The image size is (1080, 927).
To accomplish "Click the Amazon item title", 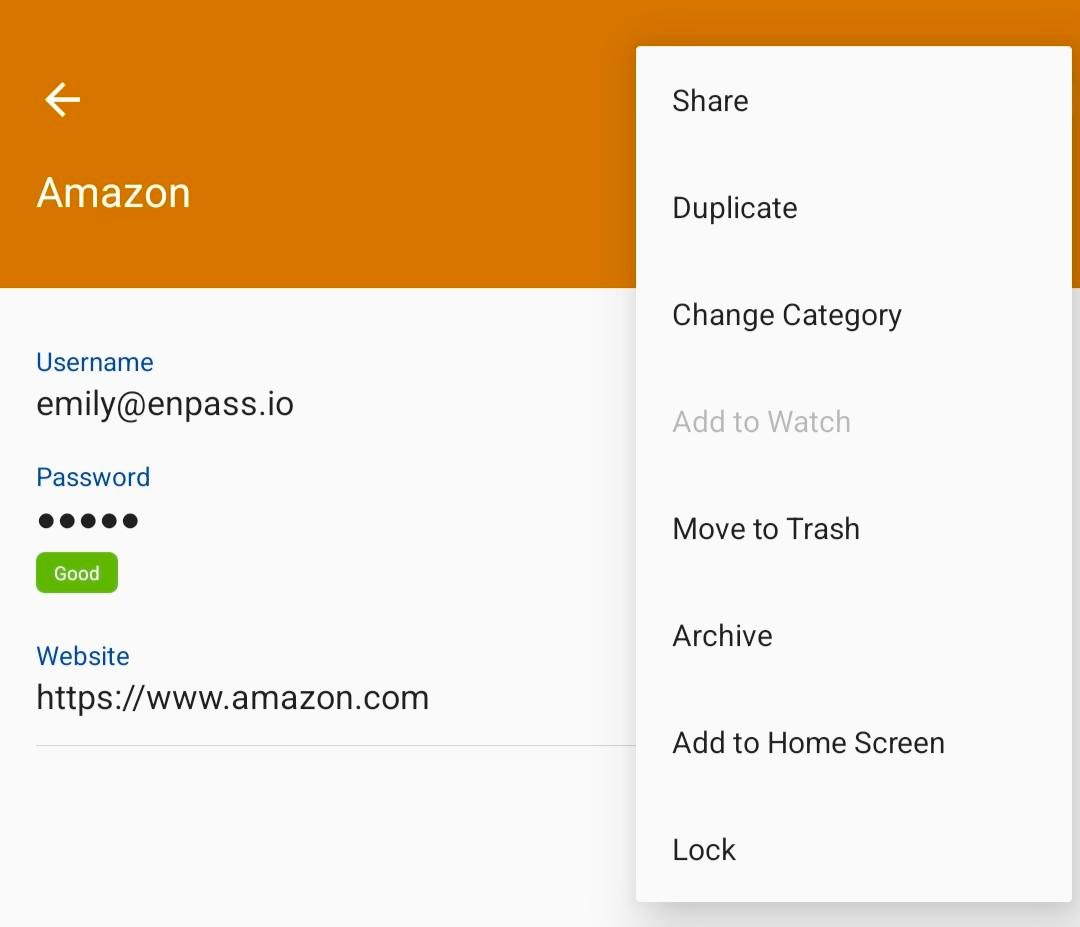I will coord(114,193).
